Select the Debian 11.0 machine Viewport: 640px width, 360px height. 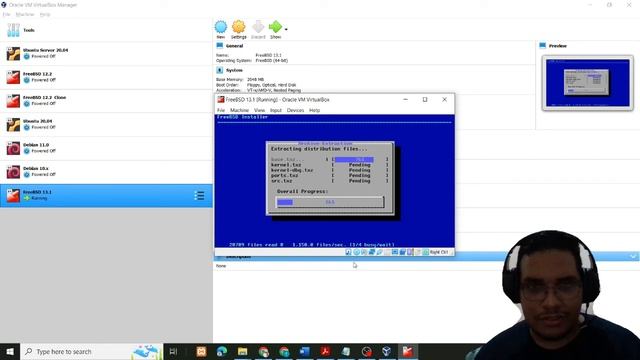pyautogui.click(x=106, y=148)
